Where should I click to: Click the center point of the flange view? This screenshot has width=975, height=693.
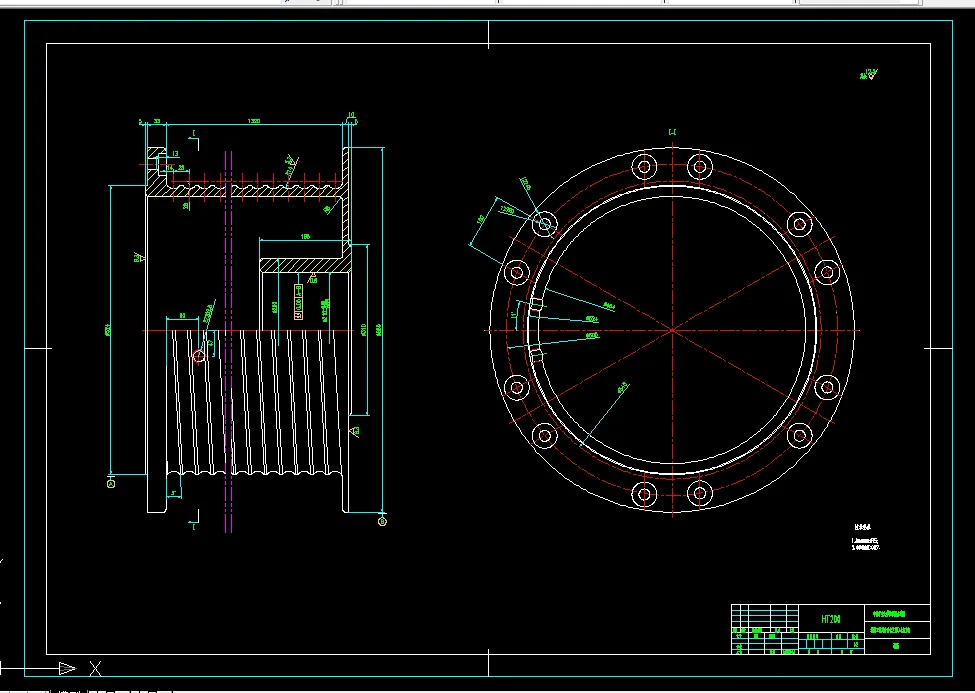[x=672, y=330]
